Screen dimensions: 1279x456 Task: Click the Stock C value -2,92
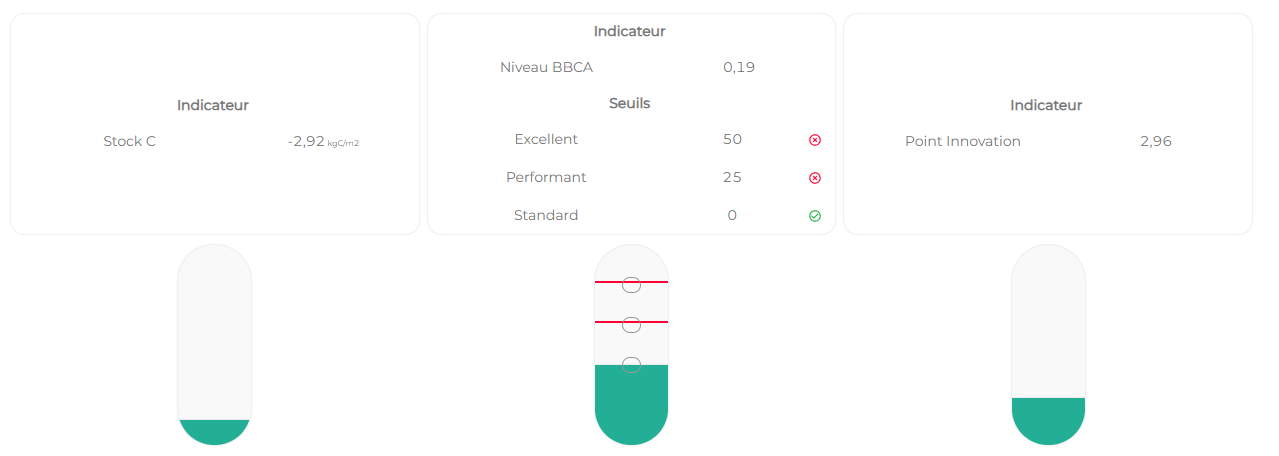click(x=306, y=142)
